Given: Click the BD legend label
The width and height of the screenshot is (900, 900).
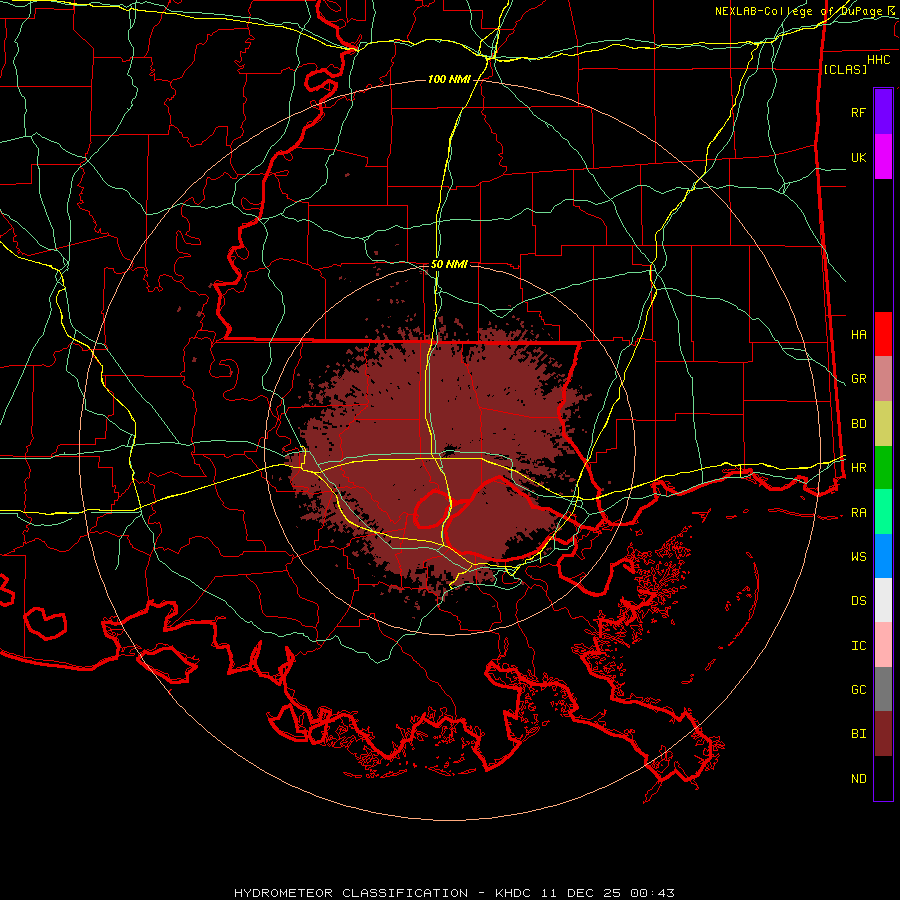Looking at the screenshot, I should coord(858,424).
